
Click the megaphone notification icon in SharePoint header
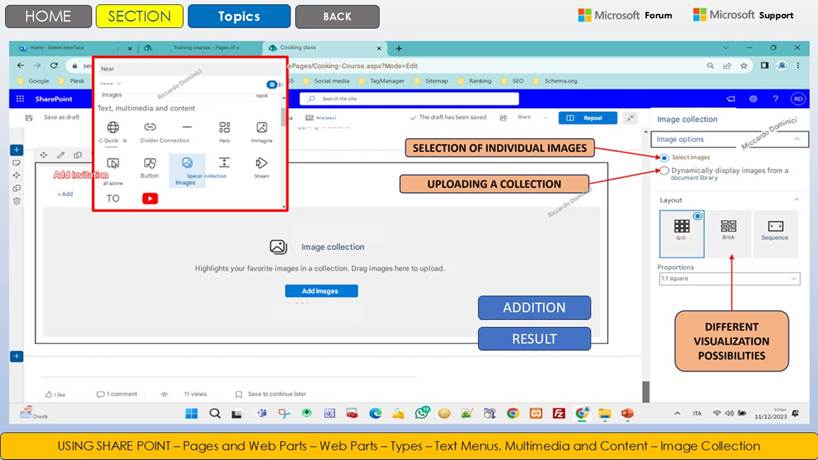(730, 99)
